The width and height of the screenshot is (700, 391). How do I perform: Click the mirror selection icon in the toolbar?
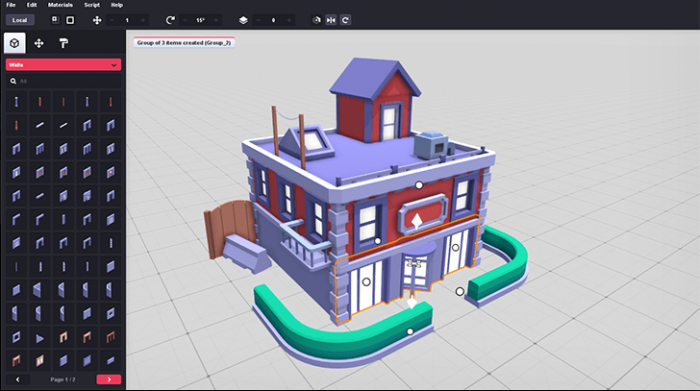coord(331,20)
